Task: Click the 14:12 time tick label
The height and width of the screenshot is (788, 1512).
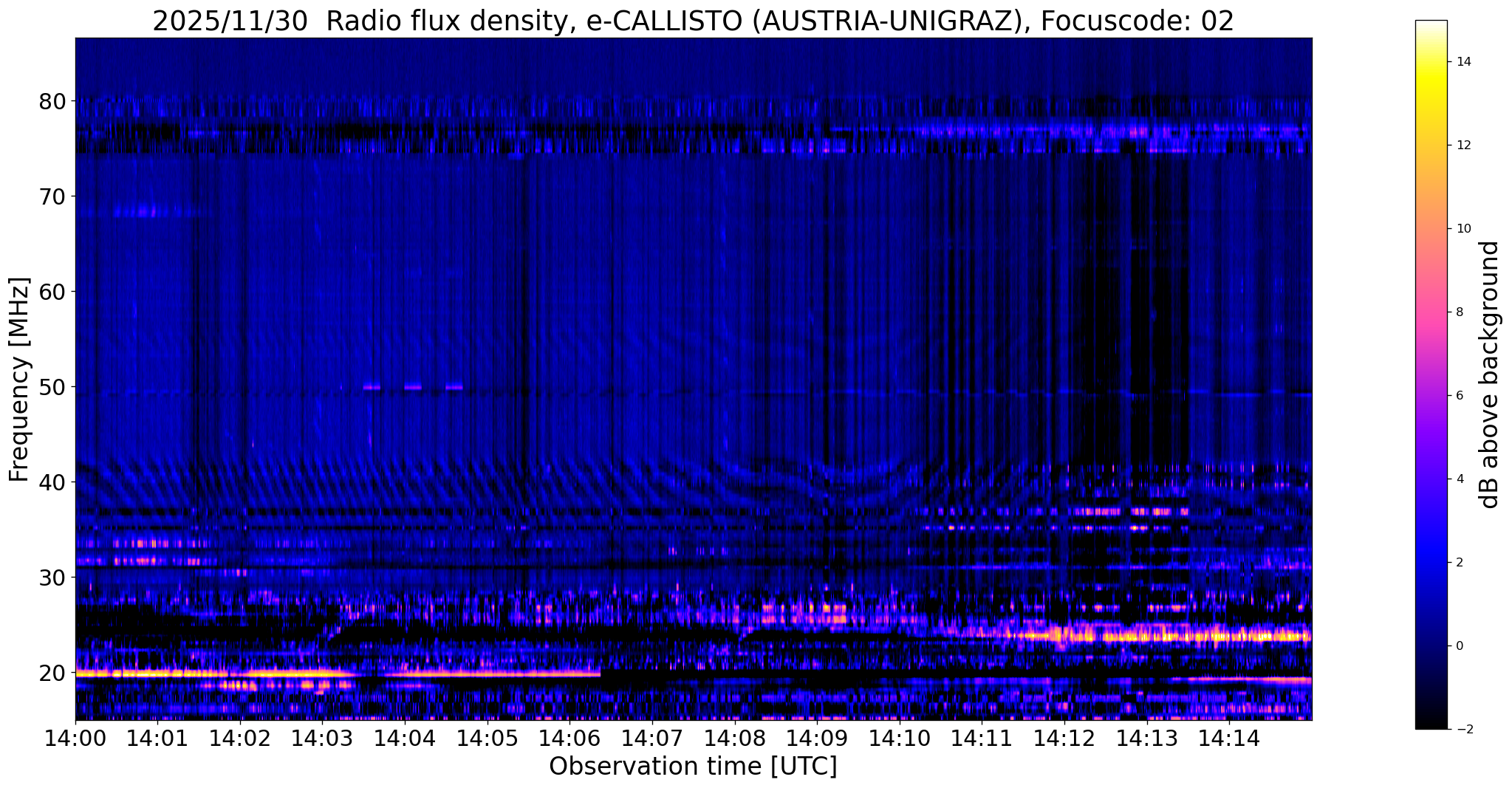Action: [1064, 737]
